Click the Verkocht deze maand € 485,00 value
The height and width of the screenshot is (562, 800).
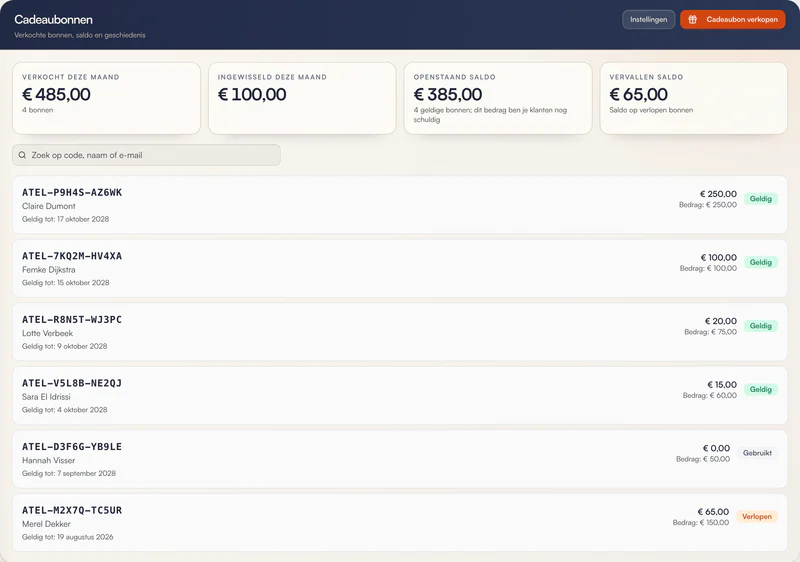[56, 94]
